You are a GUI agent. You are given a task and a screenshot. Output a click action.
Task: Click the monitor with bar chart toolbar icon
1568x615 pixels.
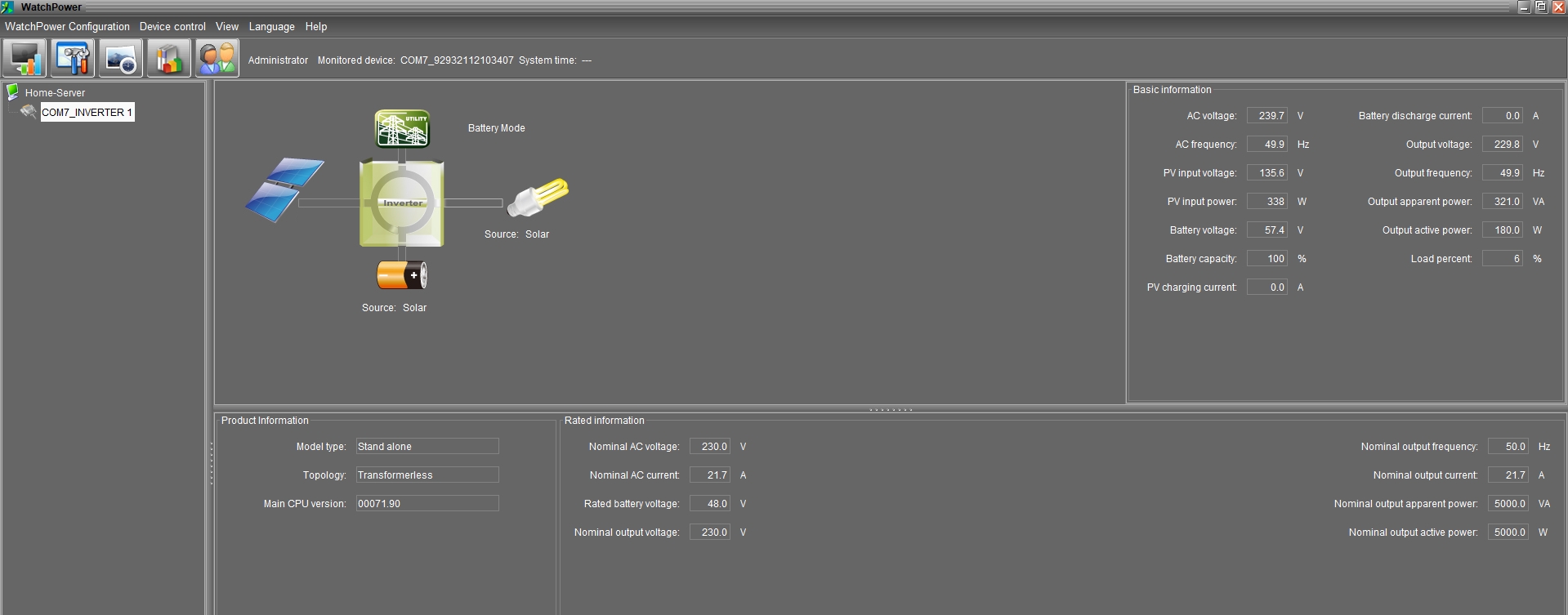point(25,59)
